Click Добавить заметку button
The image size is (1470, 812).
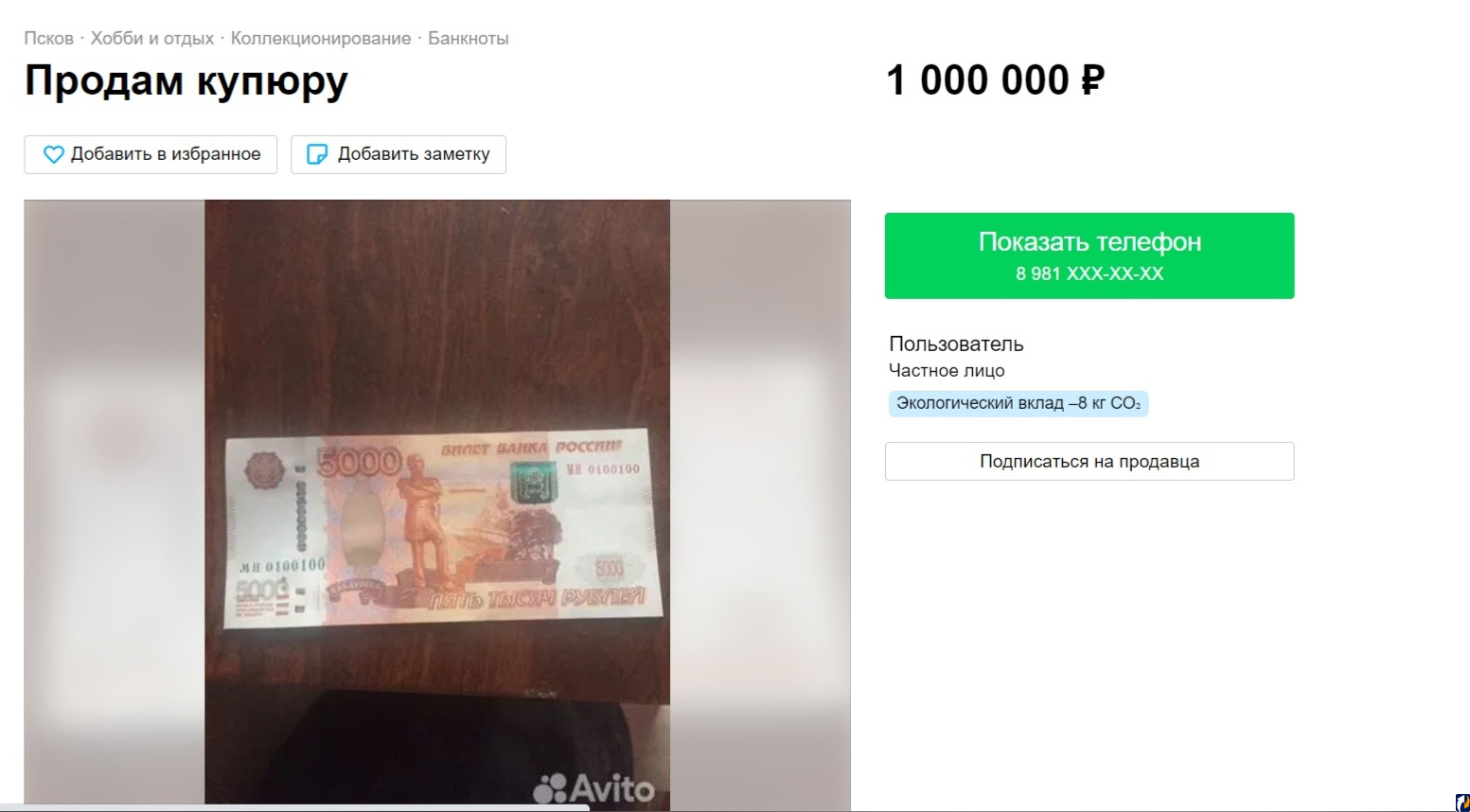398,154
